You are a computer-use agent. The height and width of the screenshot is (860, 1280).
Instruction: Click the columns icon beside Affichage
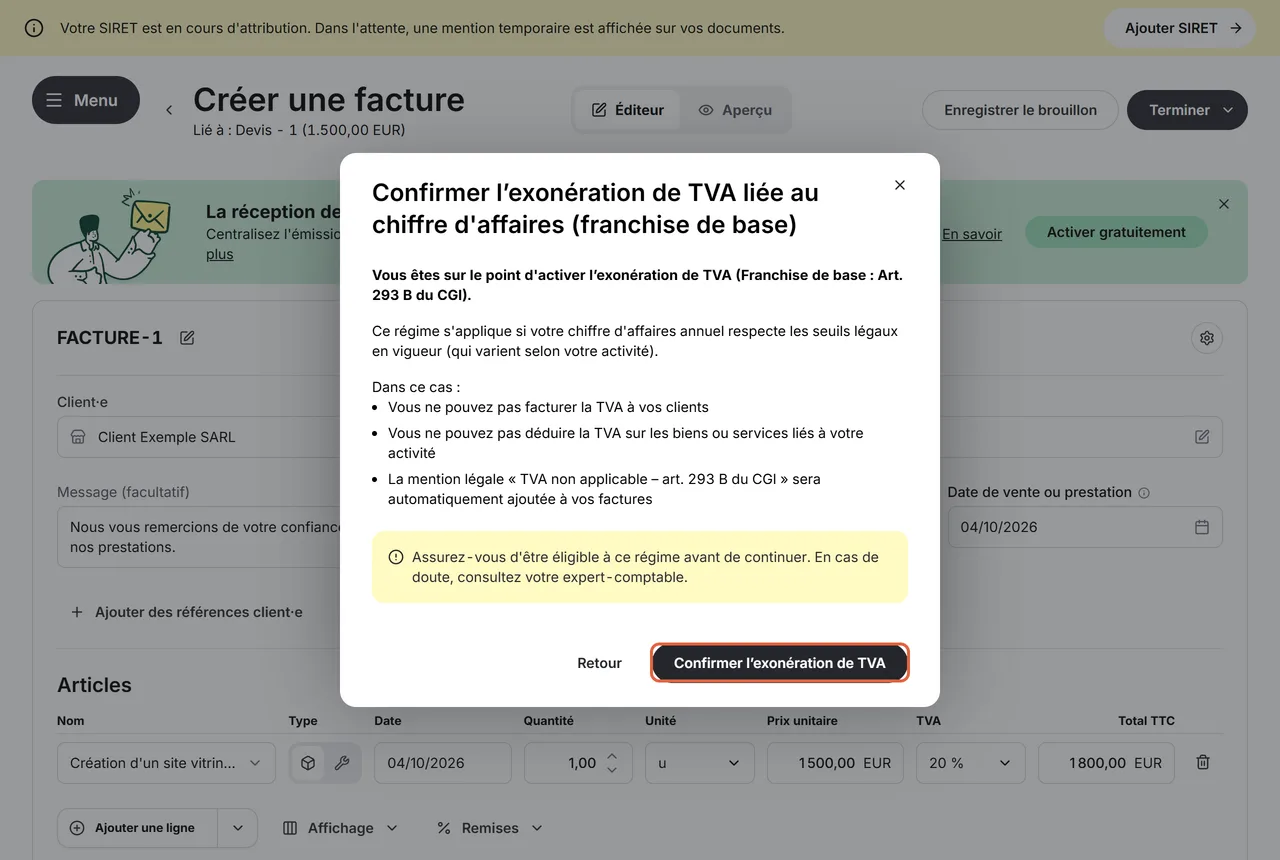click(x=290, y=828)
